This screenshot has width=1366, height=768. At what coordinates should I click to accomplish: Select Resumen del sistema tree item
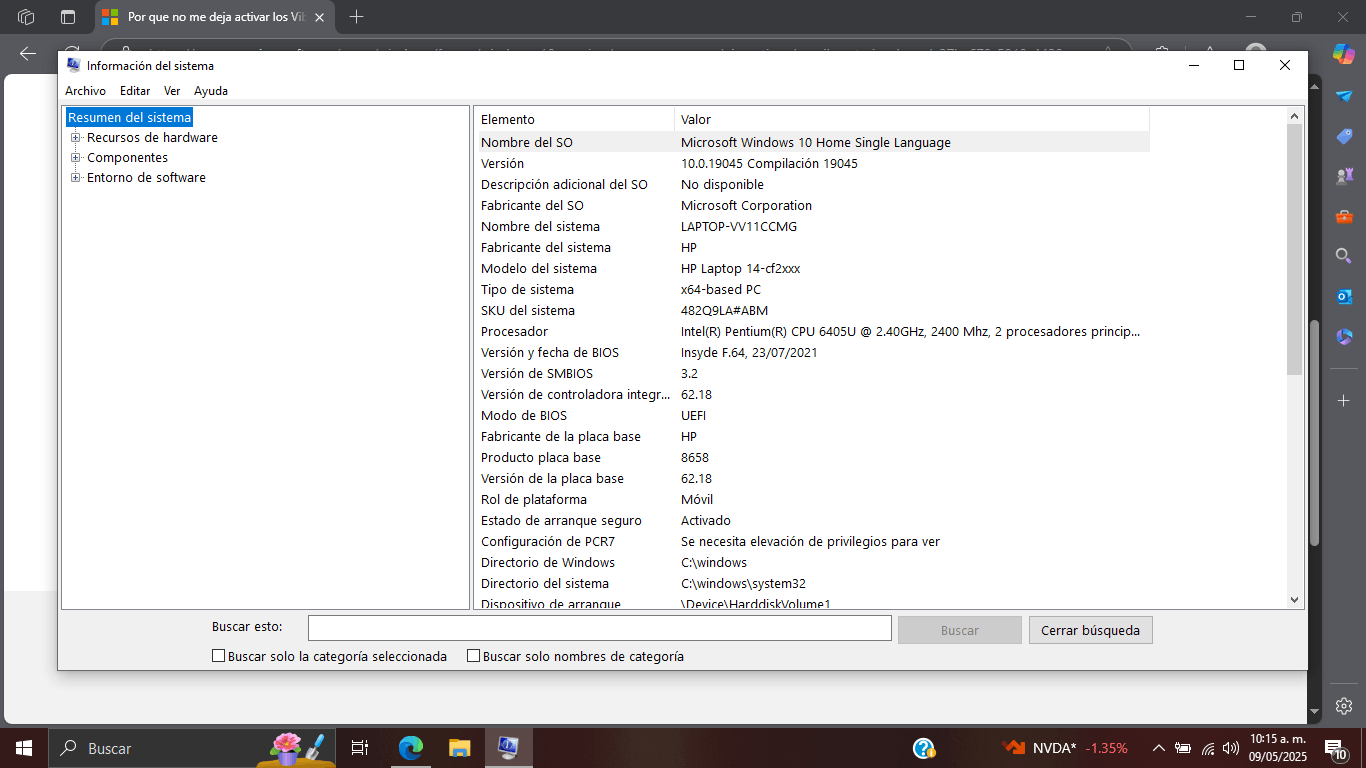[129, 117]
